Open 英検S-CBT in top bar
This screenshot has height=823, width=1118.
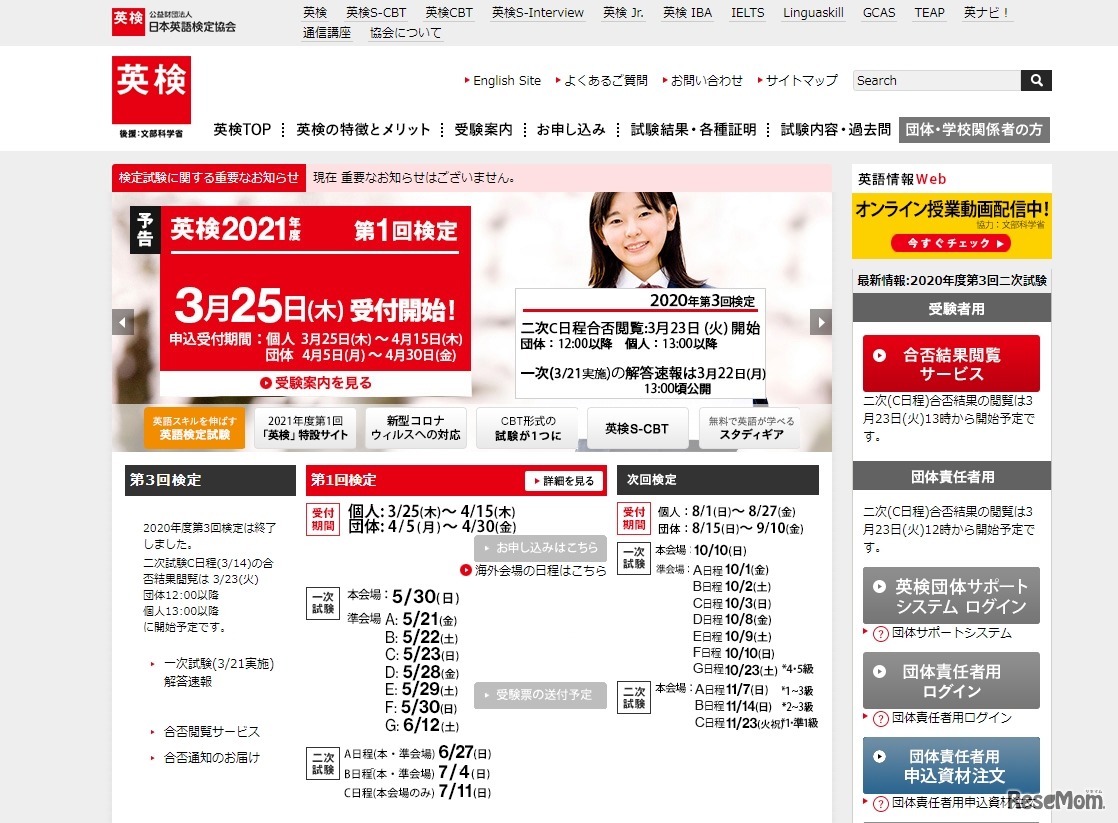pos(376,13)
